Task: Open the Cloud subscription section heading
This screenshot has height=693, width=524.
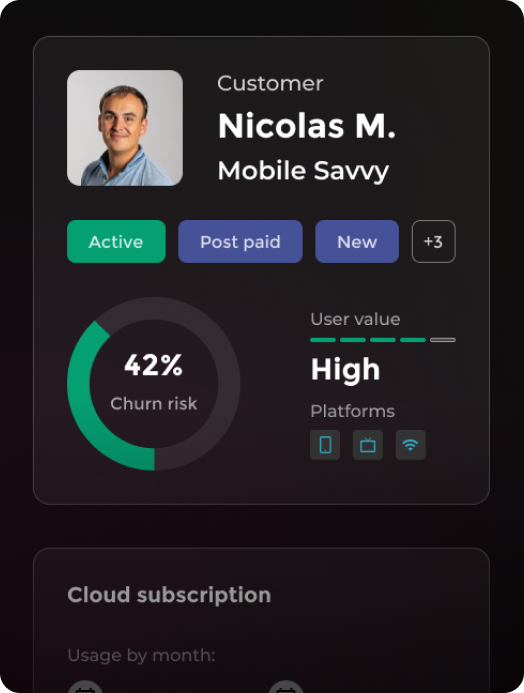Action: pyautogui.click(x=169, y=595)
